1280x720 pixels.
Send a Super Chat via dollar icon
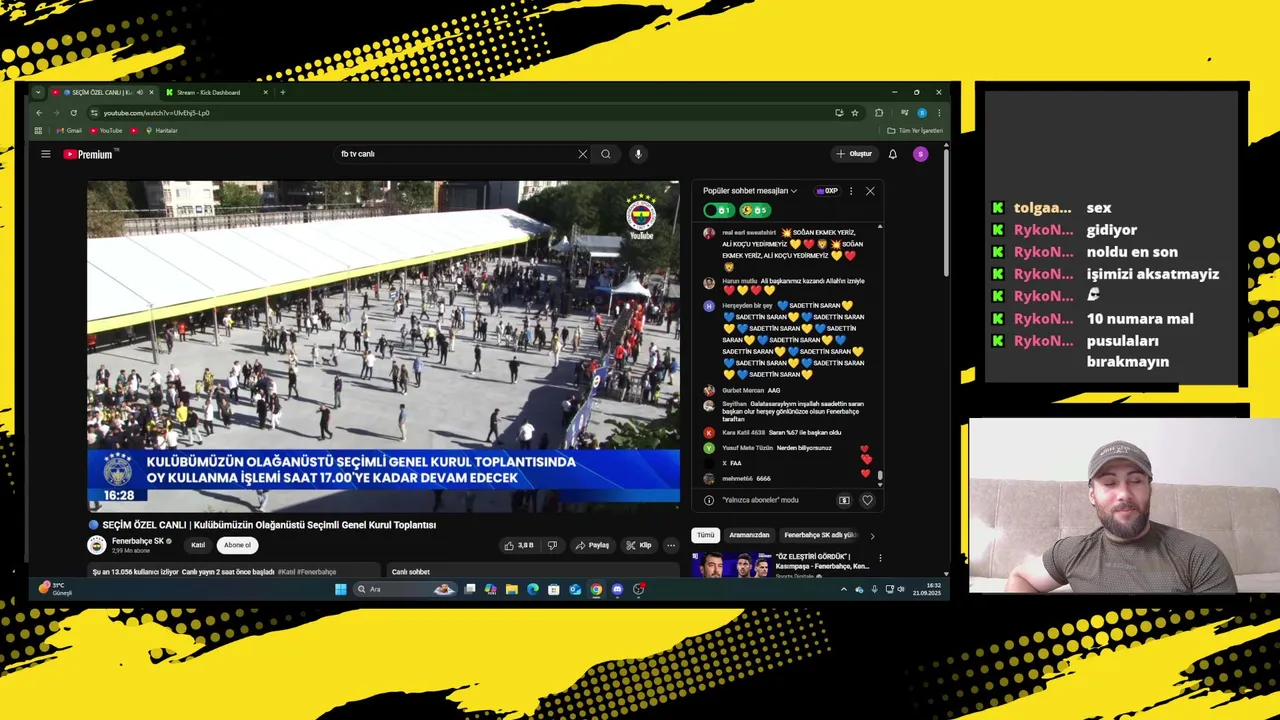[x=844, y=500]
